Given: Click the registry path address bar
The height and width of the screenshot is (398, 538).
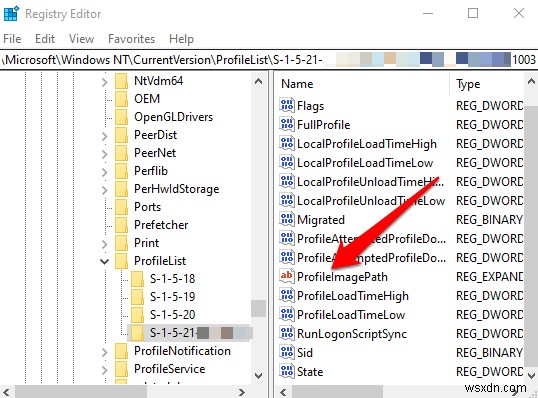Looking at the screenshot, I should (269, 60).
